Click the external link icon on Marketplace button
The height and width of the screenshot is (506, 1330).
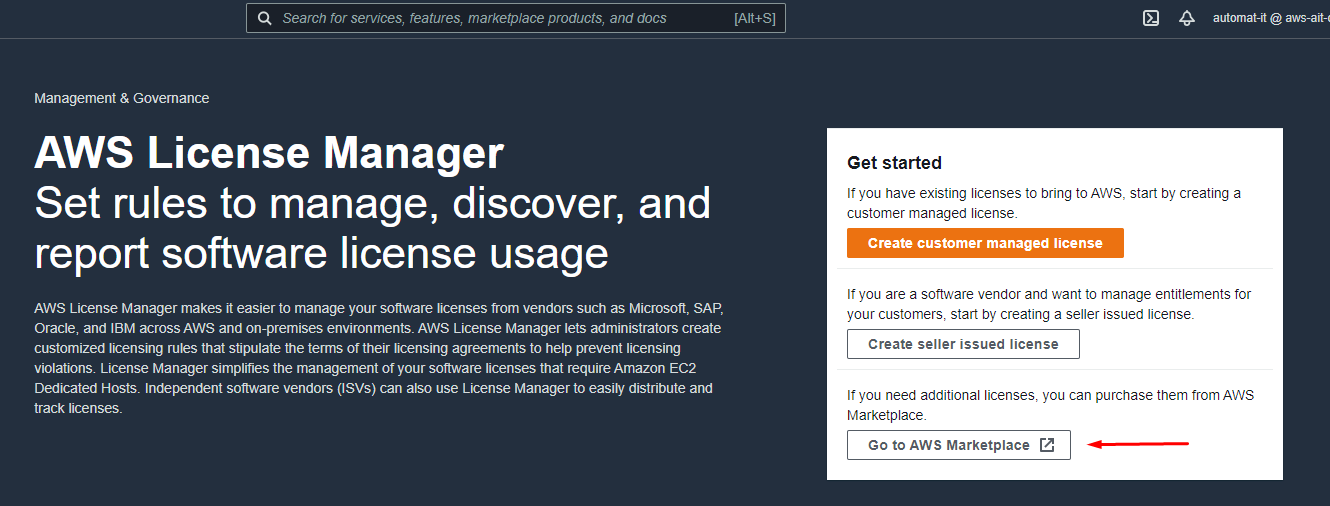click(x=1047, y=445)
